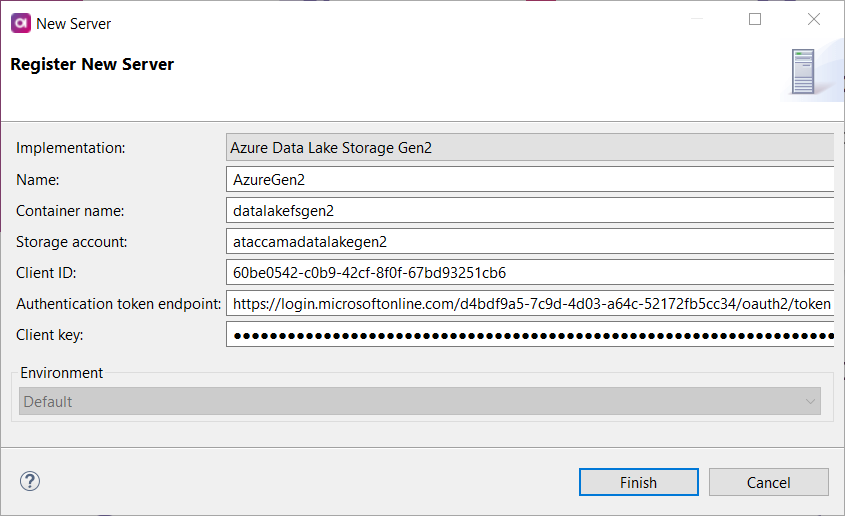Click the Client ID text field
This screenshot has height=516, width=845.
530,273
